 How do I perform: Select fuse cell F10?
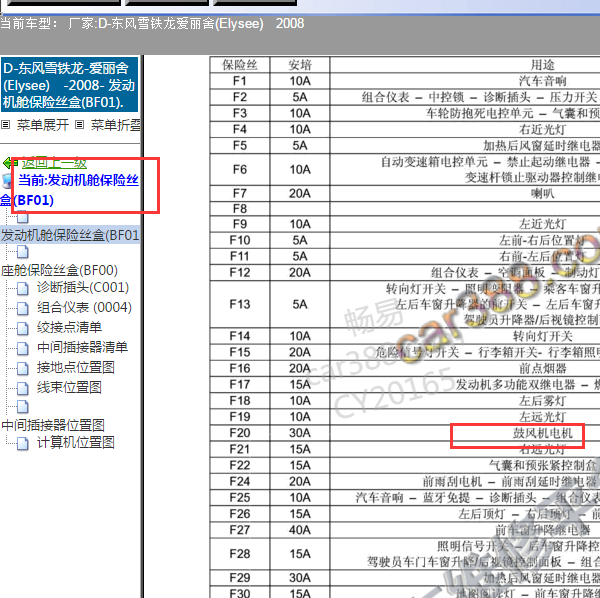pyautogui.click(x=240, y=240)
